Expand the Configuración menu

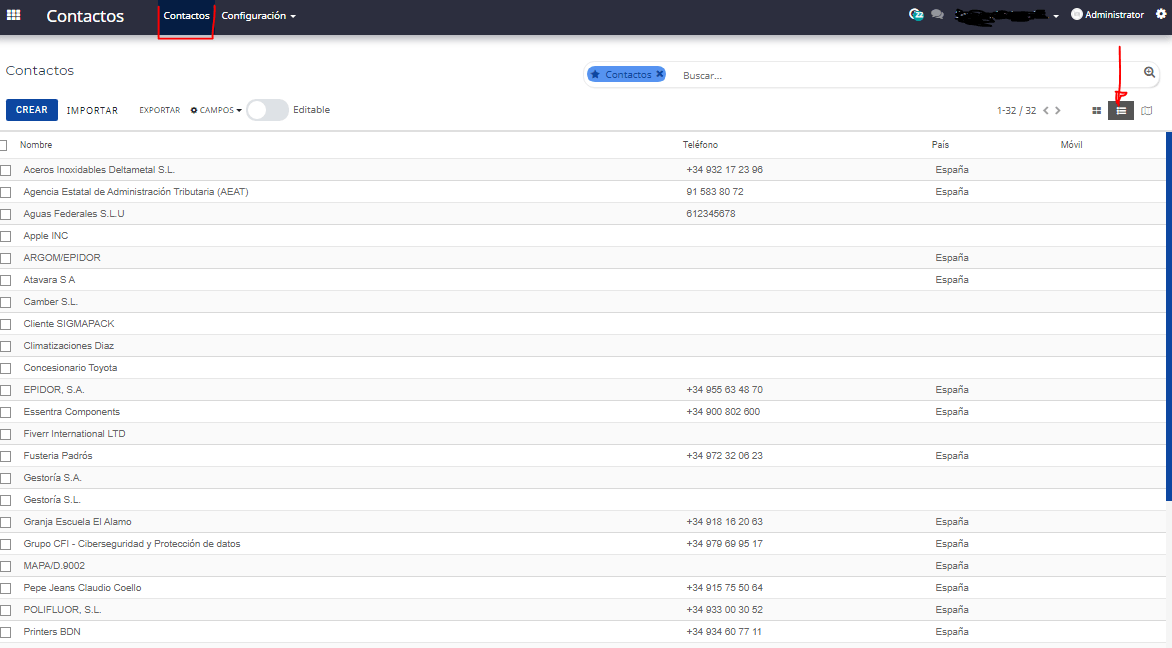tap(259, 16)
